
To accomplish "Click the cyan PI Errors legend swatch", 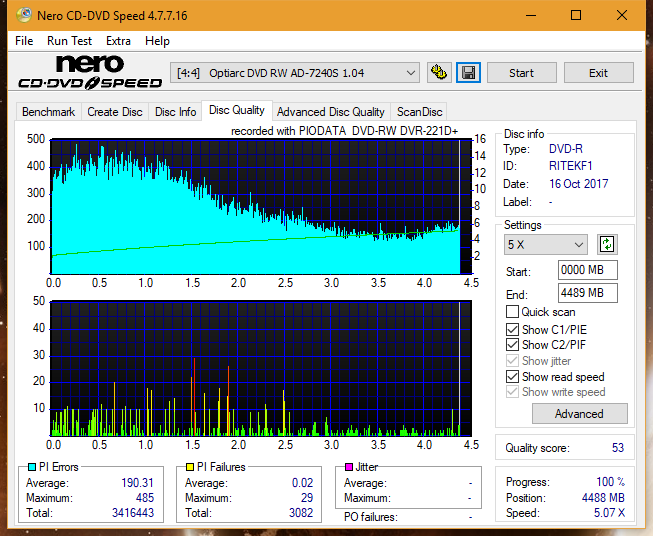I will (32, 467).
